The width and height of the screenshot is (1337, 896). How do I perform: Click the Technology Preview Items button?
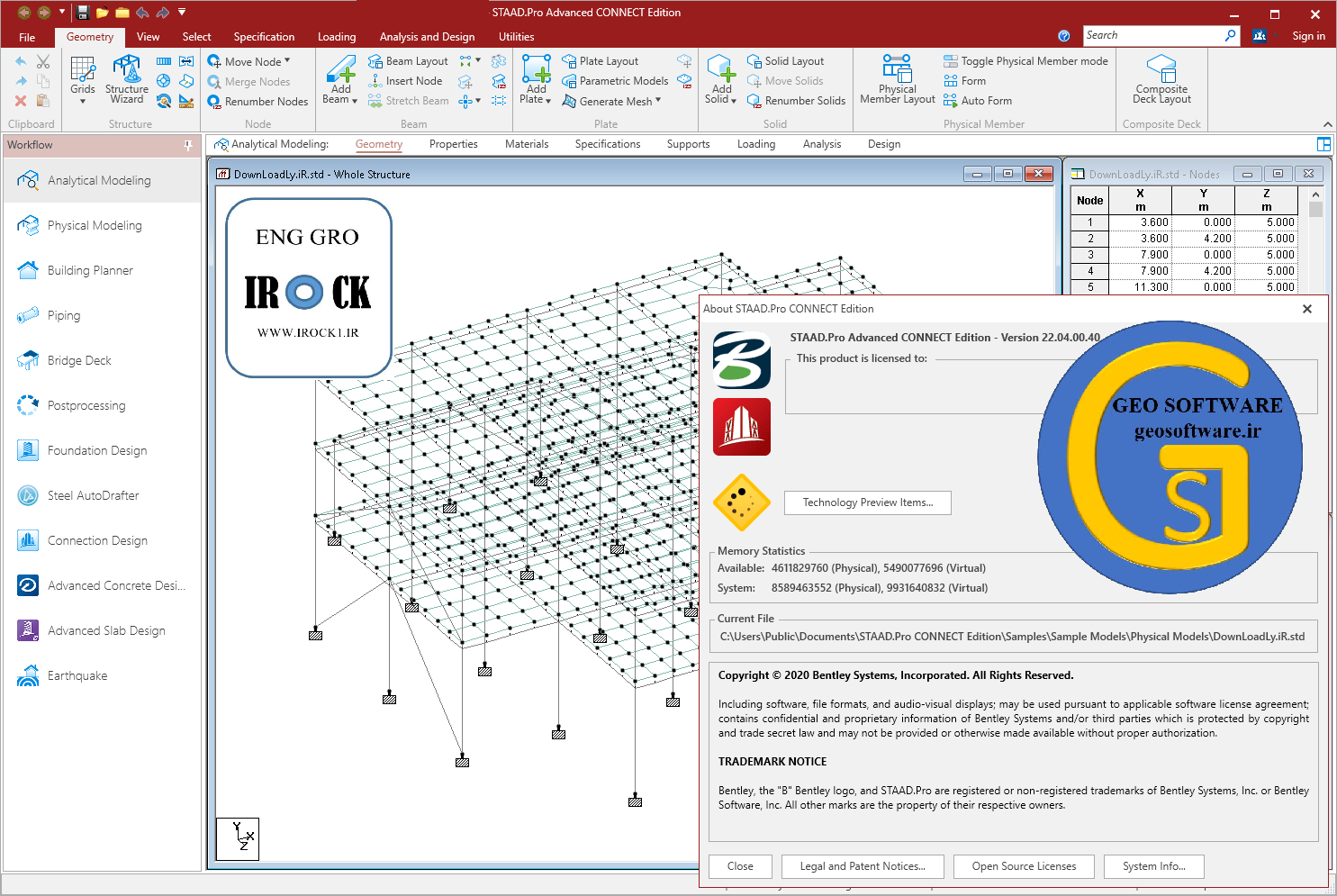pyautogui.click(x=867, y=502)
